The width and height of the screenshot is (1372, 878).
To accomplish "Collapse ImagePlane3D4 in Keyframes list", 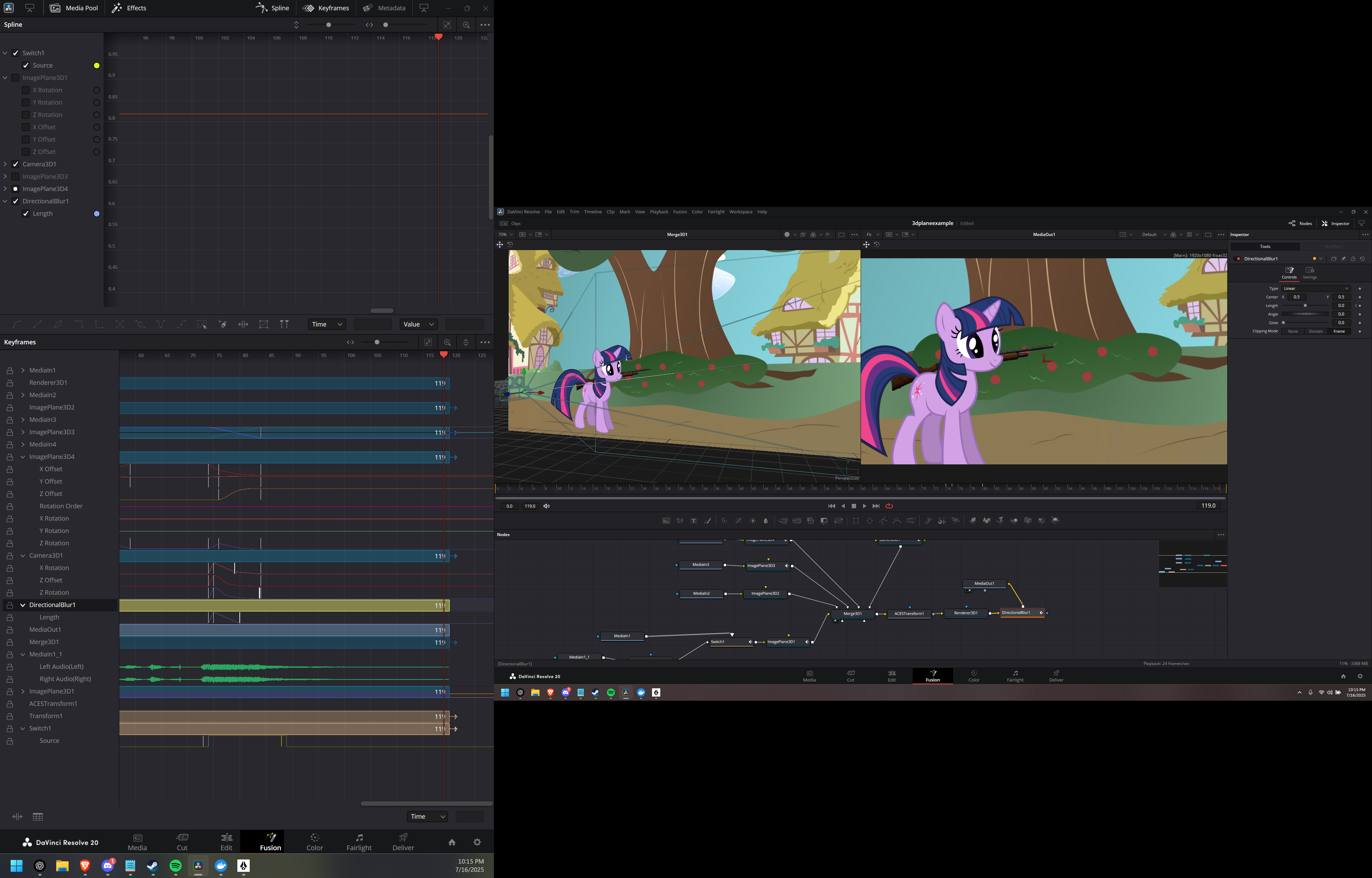I will [23, 457].
